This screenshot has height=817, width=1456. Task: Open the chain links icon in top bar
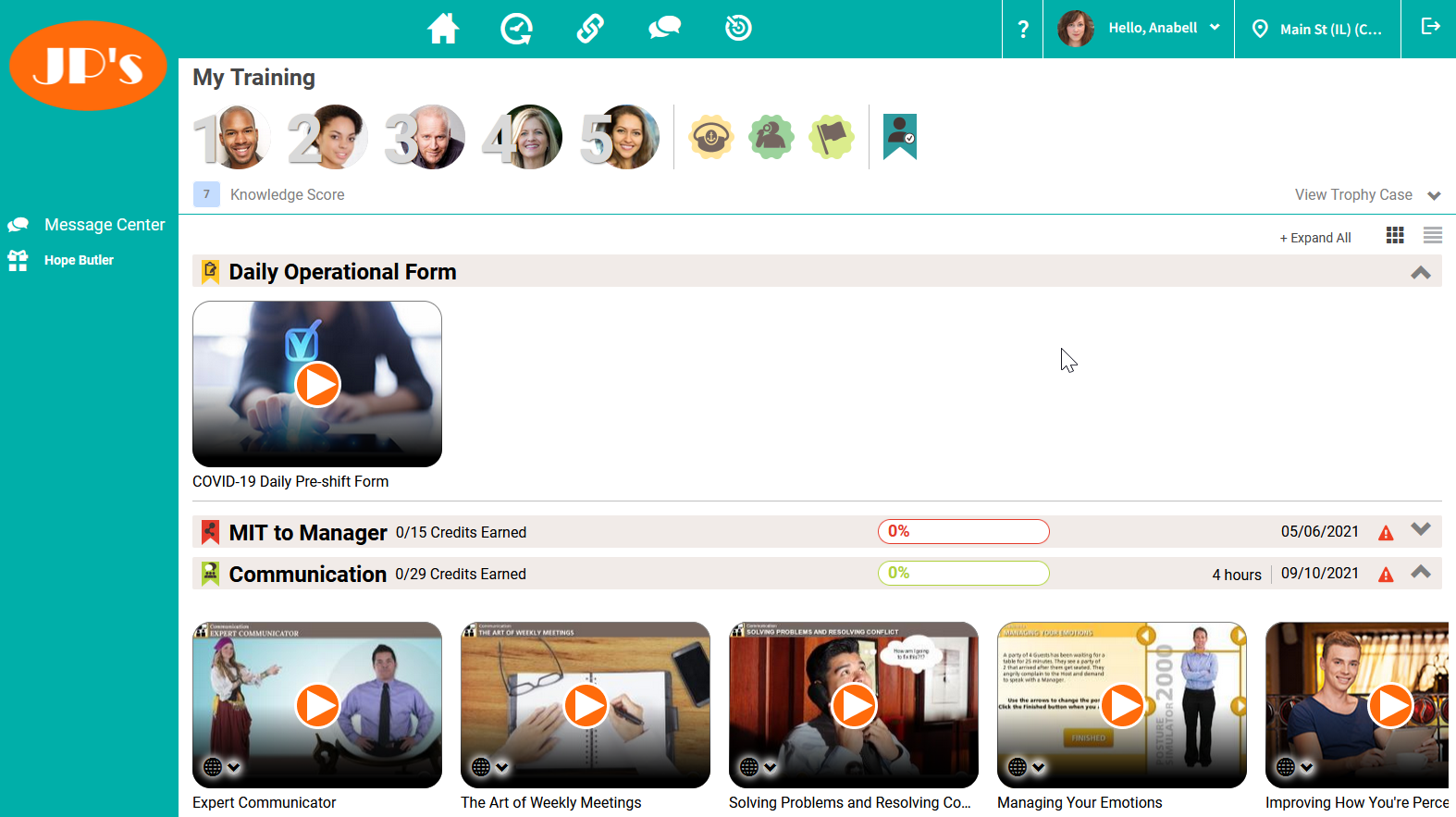(590, 29)
